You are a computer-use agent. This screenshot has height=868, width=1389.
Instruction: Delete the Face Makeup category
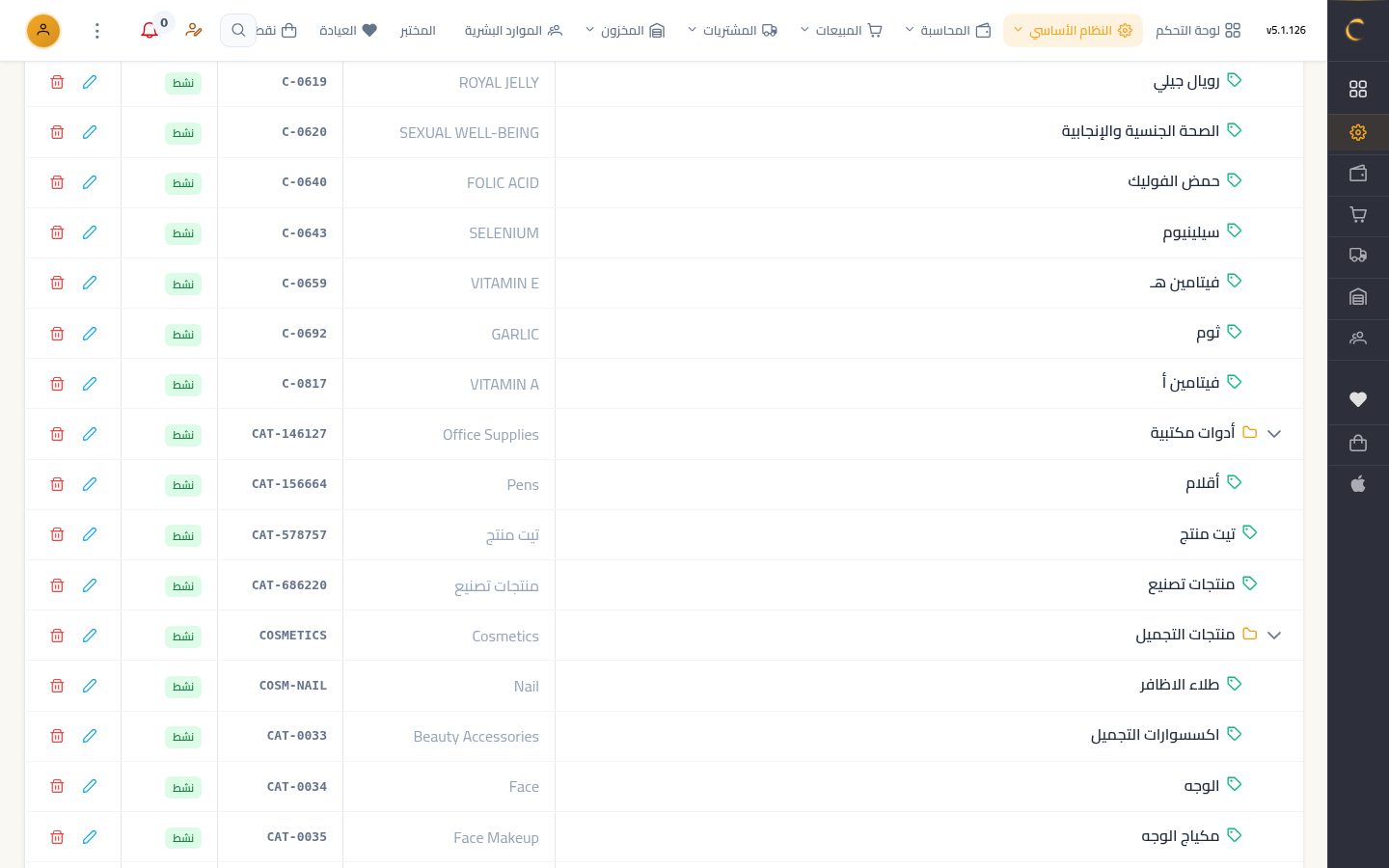click(x=57, y=837)
